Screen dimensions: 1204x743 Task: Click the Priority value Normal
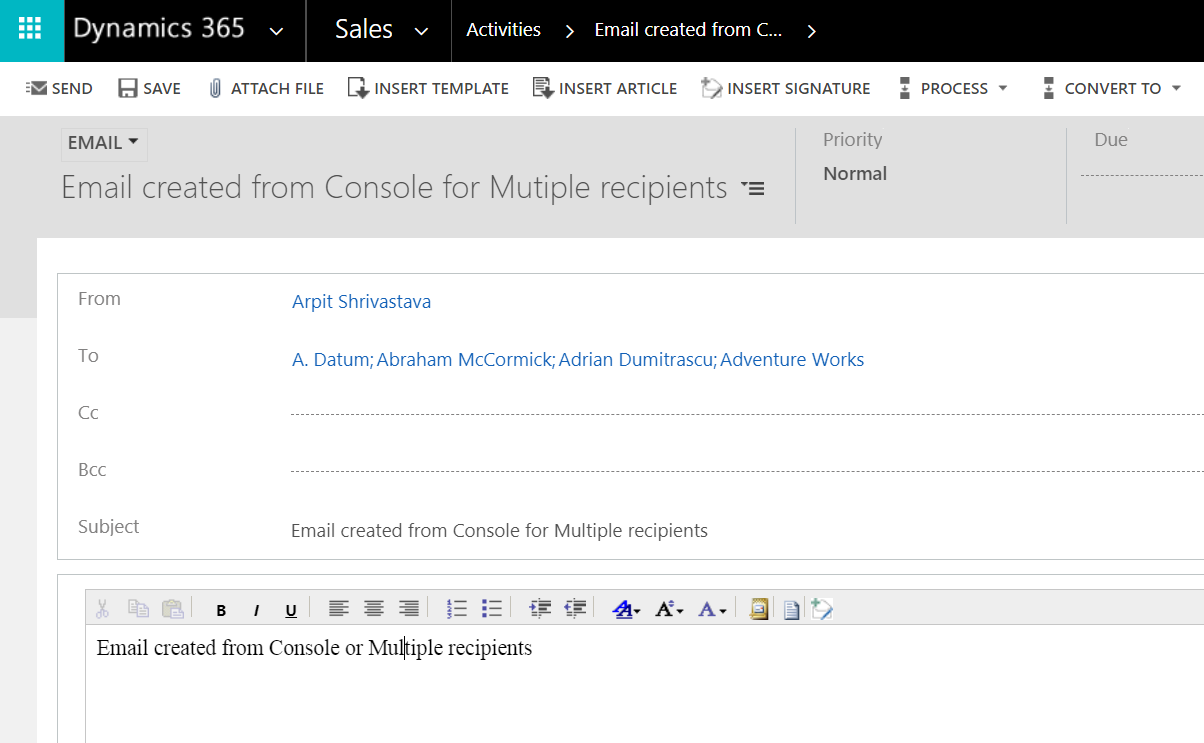tap(855, 174)
